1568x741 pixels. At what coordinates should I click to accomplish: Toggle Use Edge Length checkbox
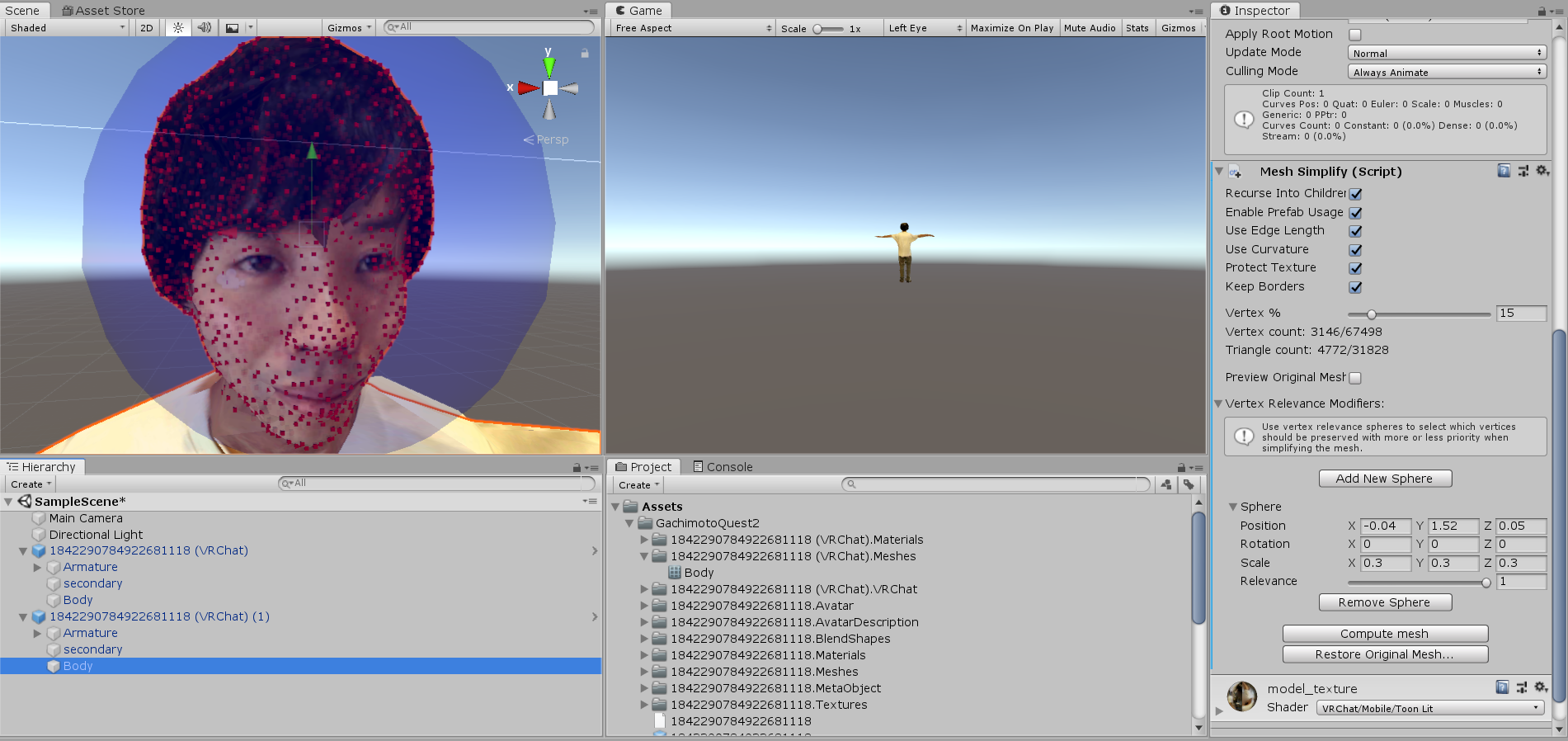(1355, 231)
